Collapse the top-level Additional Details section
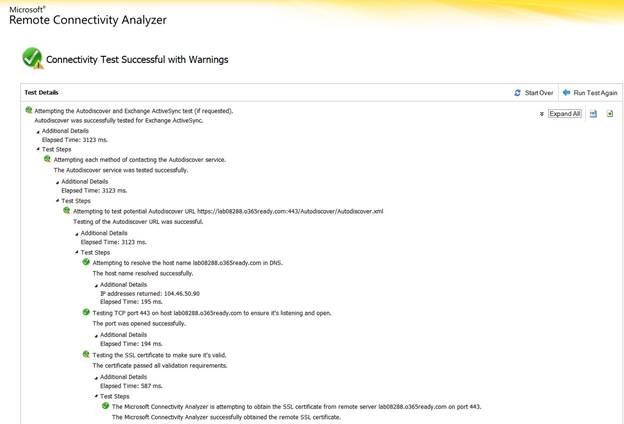The image size is (624, 424). [x=39, y=131]
